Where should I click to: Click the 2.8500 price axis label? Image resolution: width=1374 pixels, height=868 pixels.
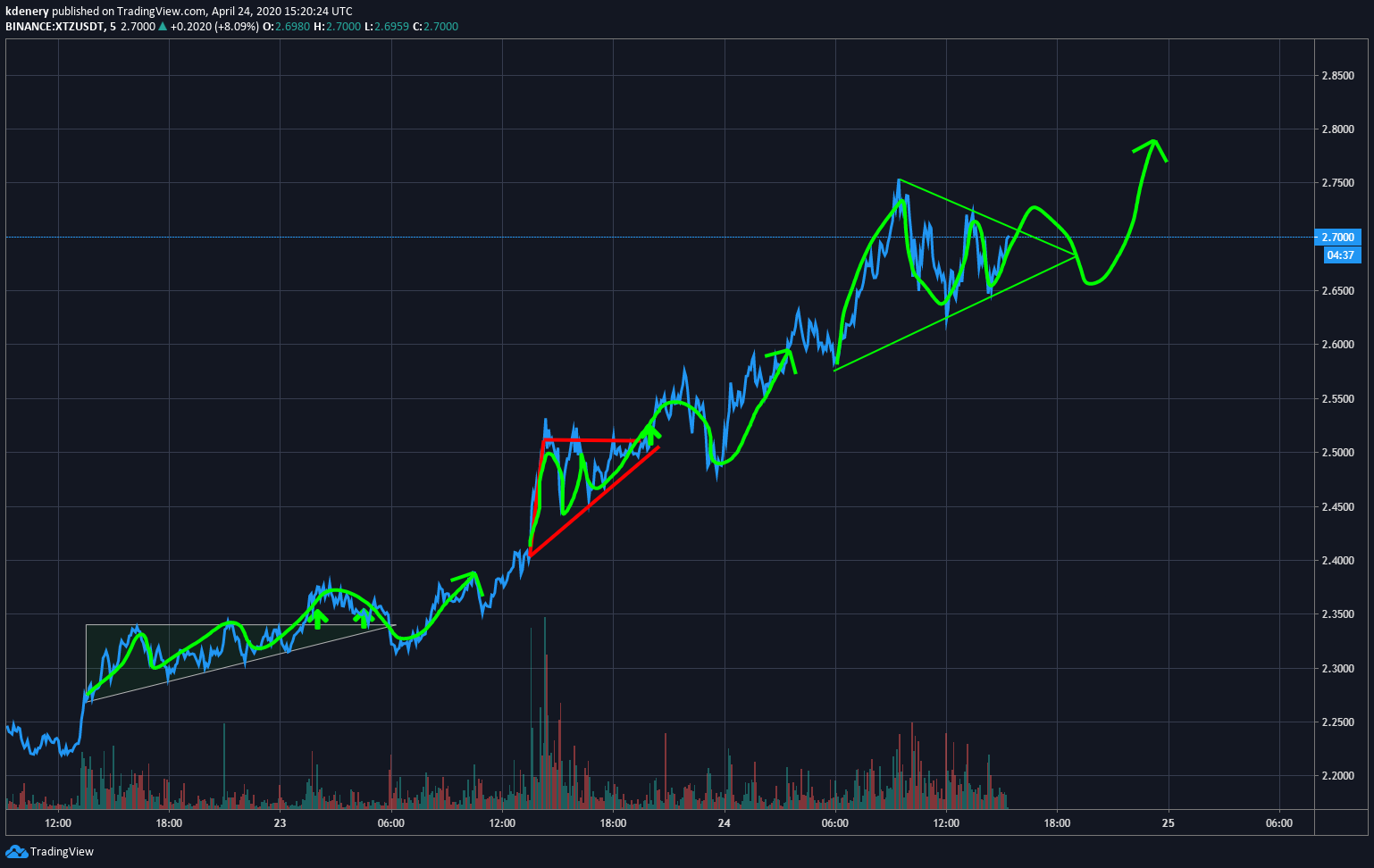[1337, 76]
